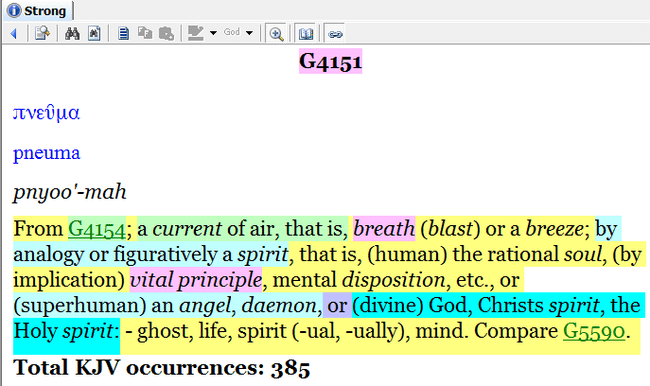Click the blue back arrow
650x386 pixels.
tap(14, 33)
